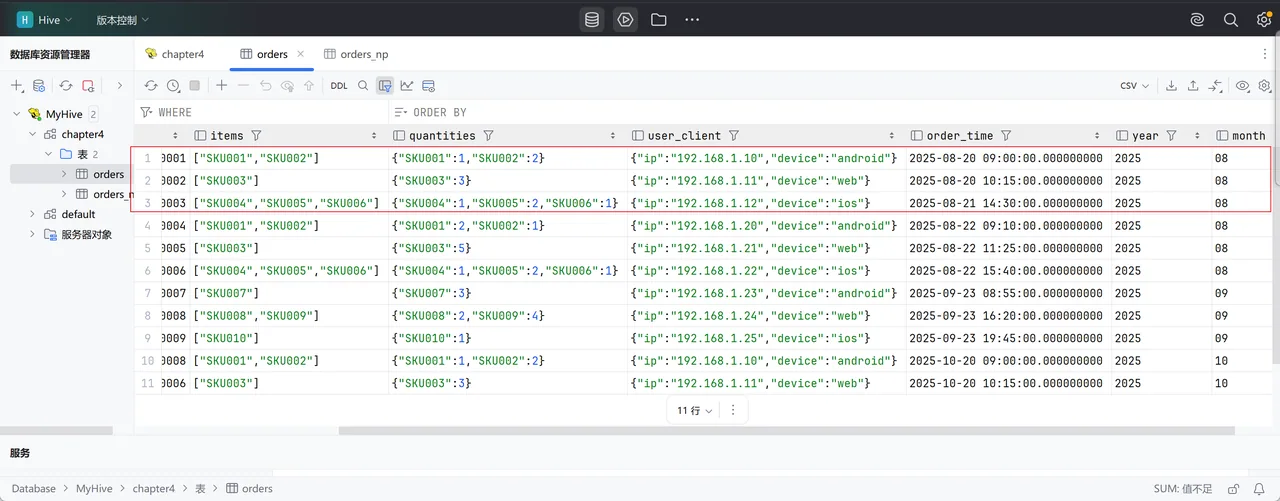Switch to the orders_np tab
The width and height of the screenshot is (1280, 501).
click(x=356, y=54)
